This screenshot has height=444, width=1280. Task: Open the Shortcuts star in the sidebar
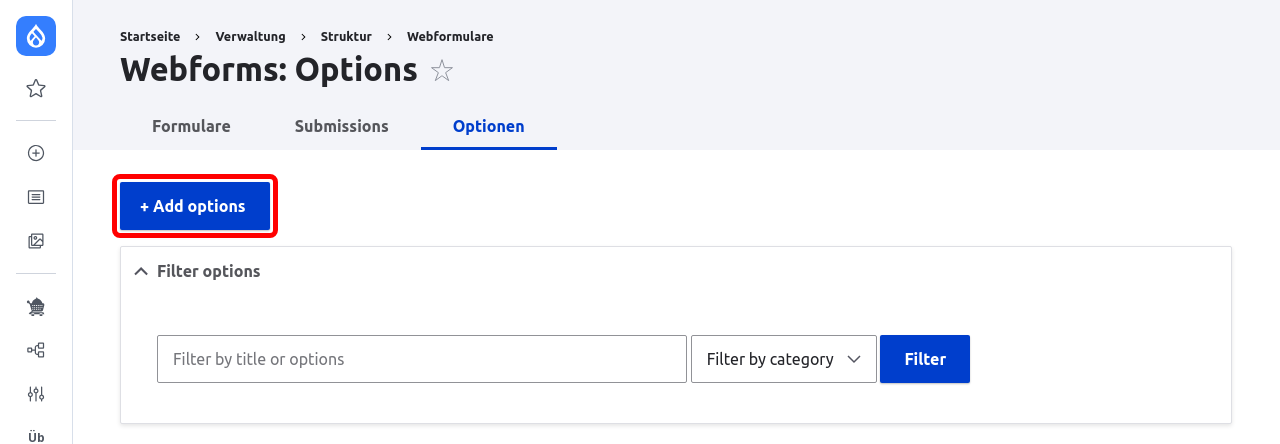click(36, 89)
